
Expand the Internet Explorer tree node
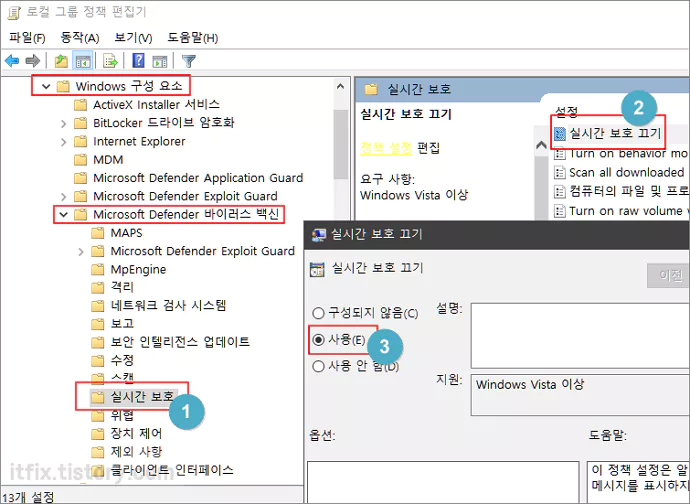63,142
